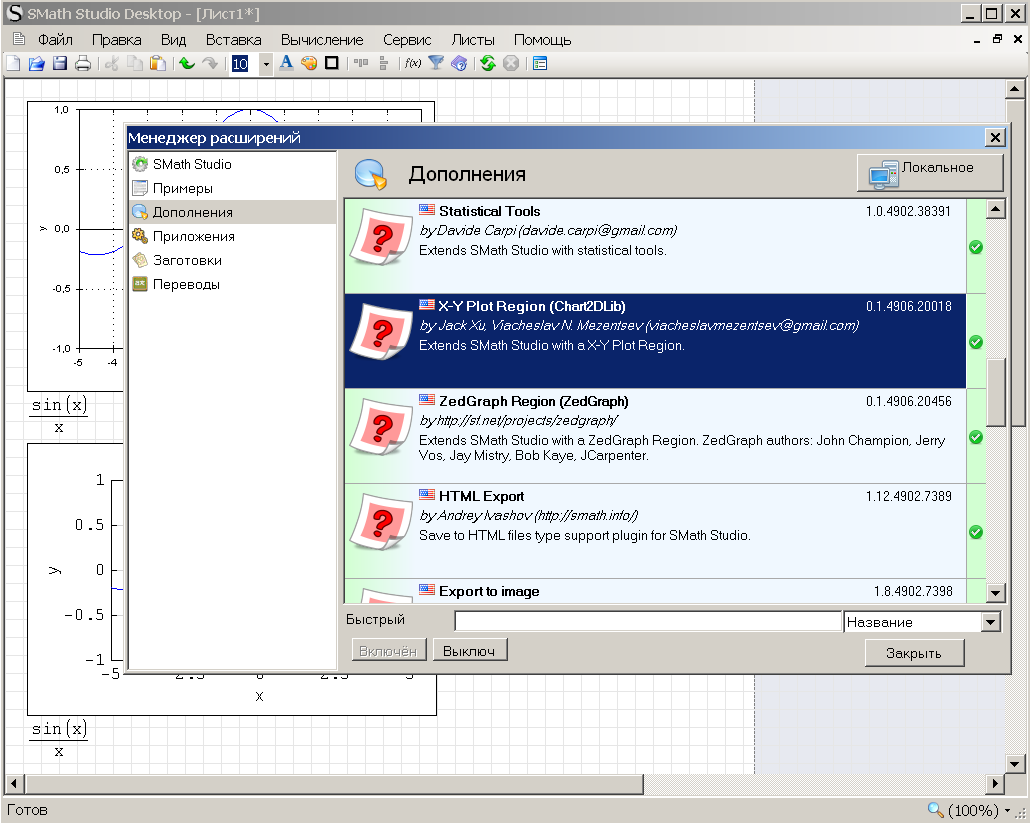Open the 'Вставка' menu

coord(233,40)
